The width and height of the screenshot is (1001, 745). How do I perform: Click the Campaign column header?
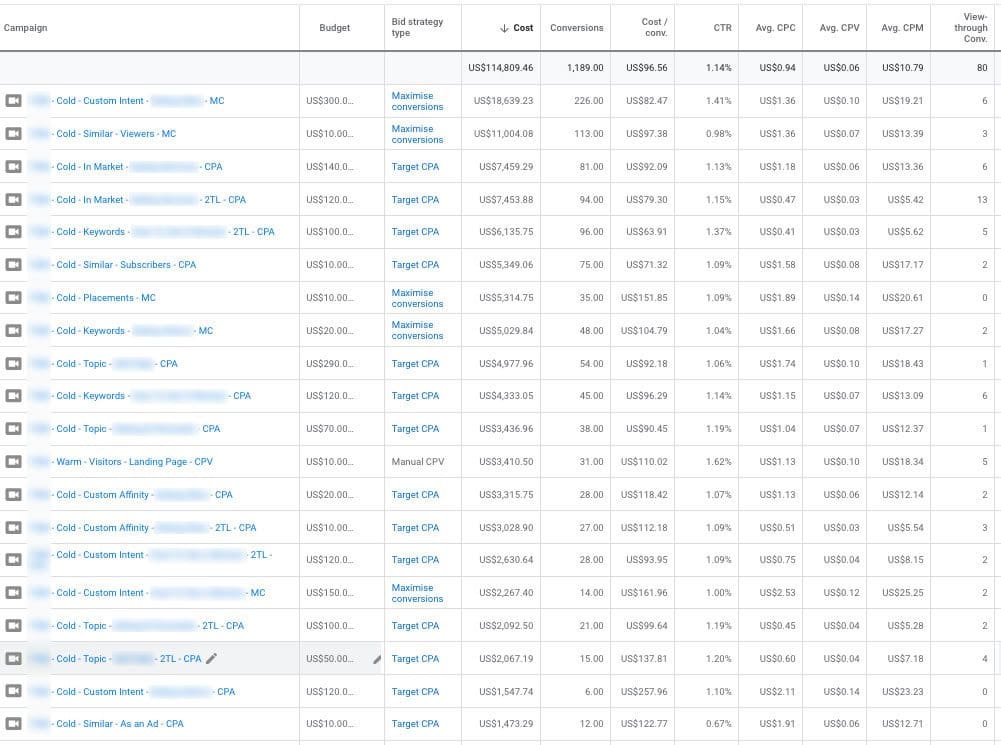click(x=25, y=27)
